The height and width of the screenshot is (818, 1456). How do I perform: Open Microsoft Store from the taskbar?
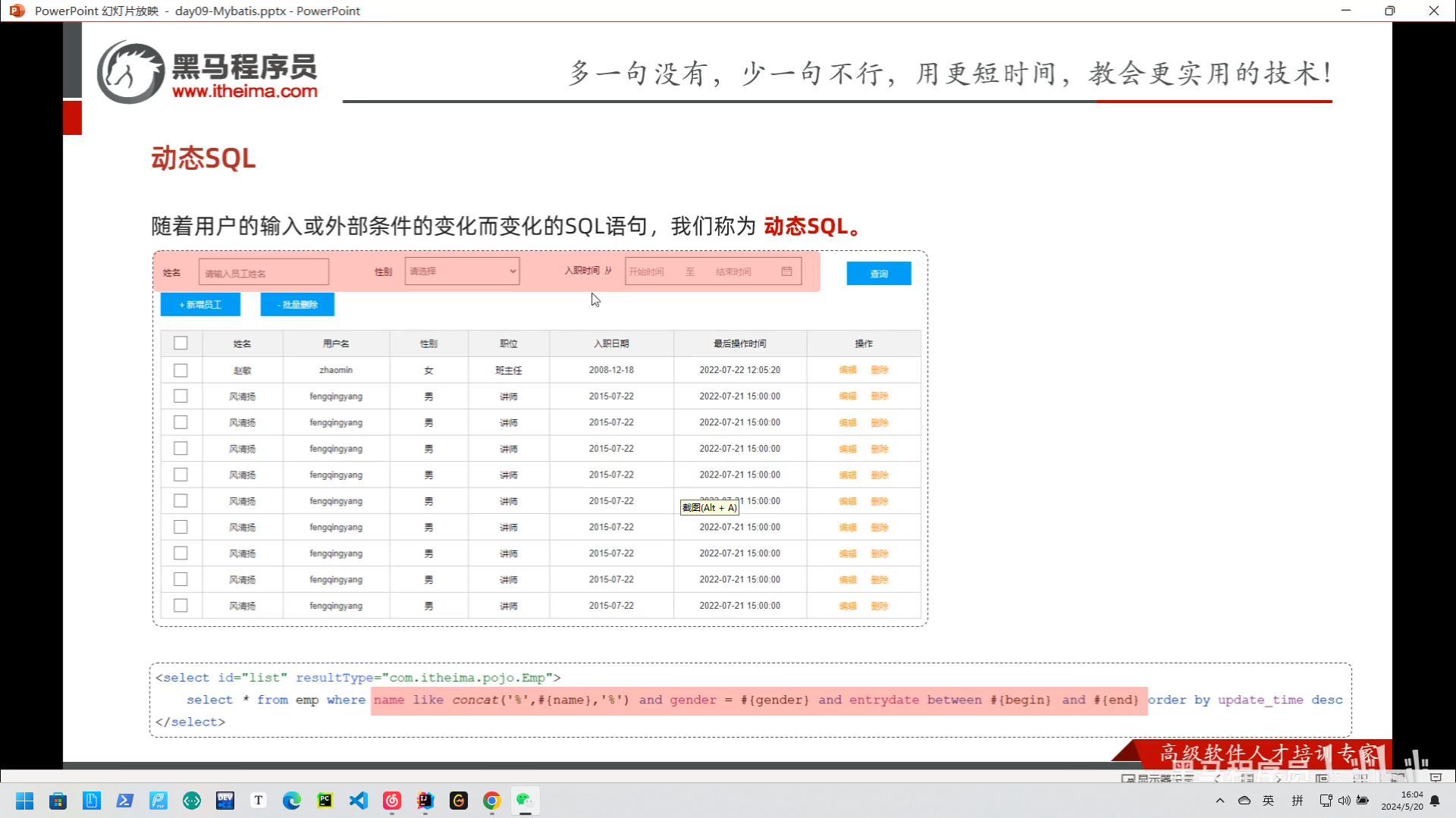pos(58,801)
